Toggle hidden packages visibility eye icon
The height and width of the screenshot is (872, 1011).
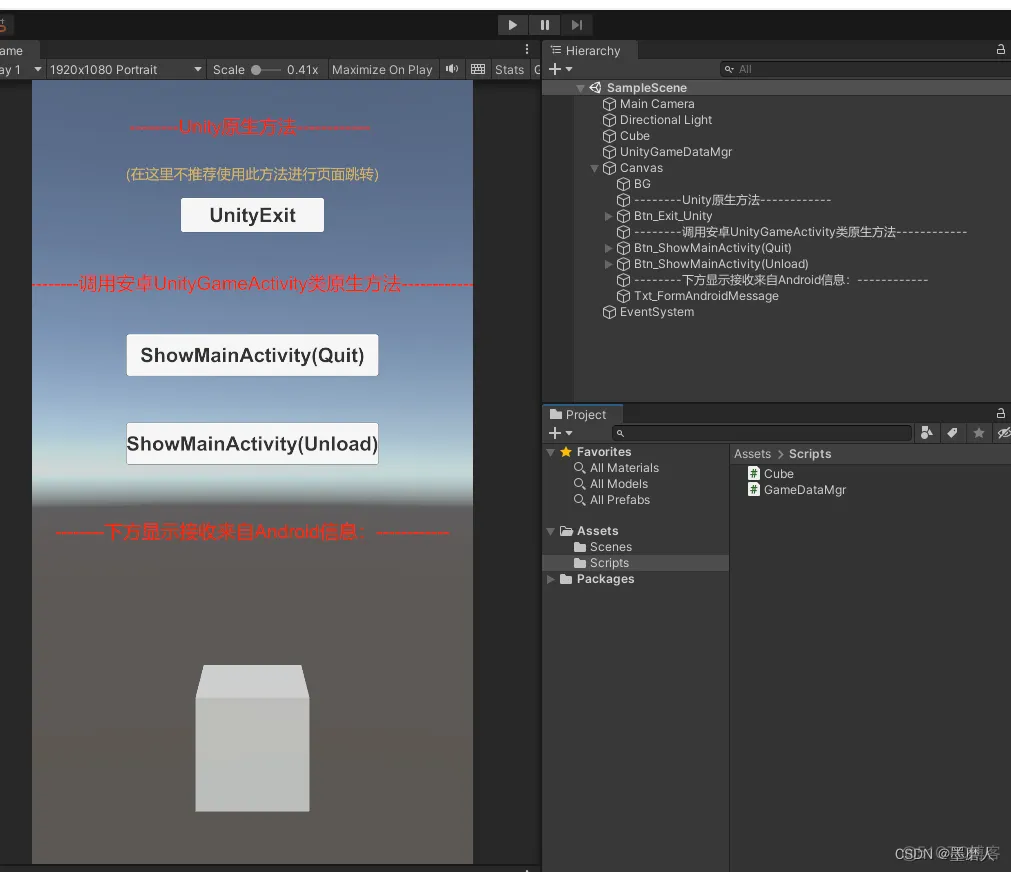click(1003, 433)
